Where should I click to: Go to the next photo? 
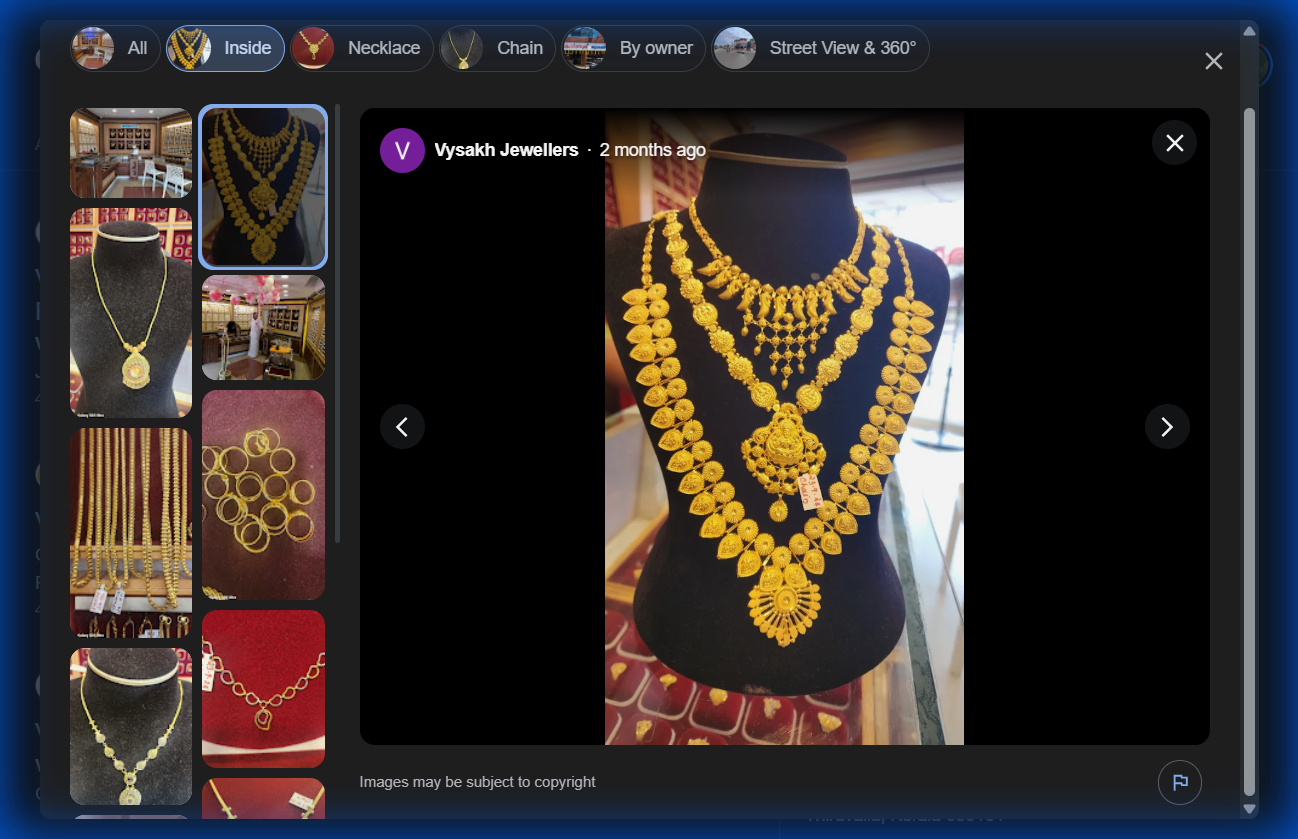[1167, 426]
